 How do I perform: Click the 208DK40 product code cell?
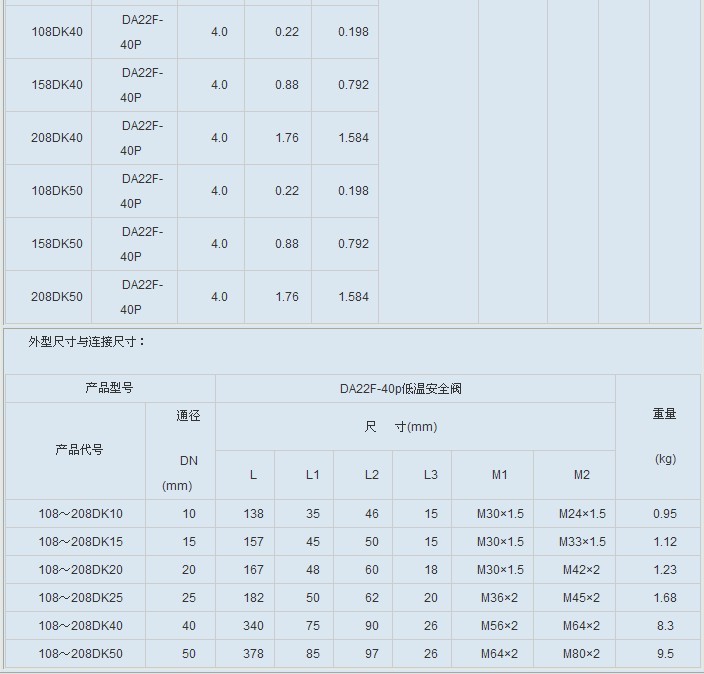click(57, 138)
